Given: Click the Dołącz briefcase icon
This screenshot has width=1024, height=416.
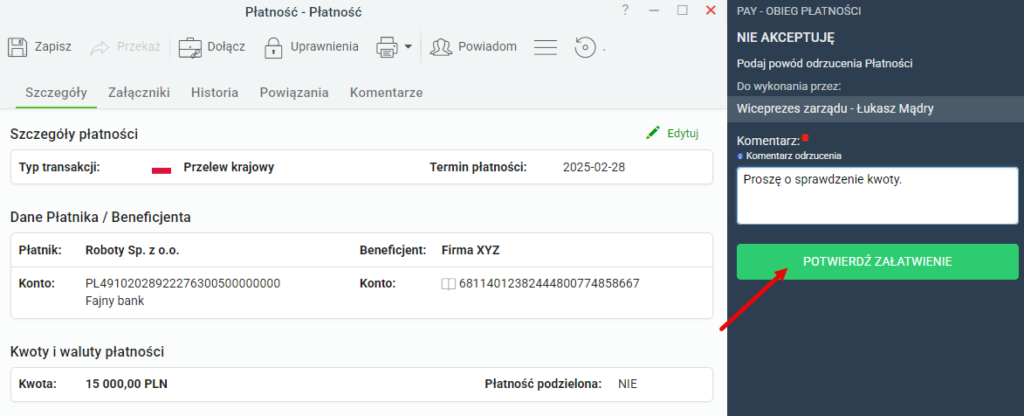Looking at the screenshot, I should click(x=191, y=47).
